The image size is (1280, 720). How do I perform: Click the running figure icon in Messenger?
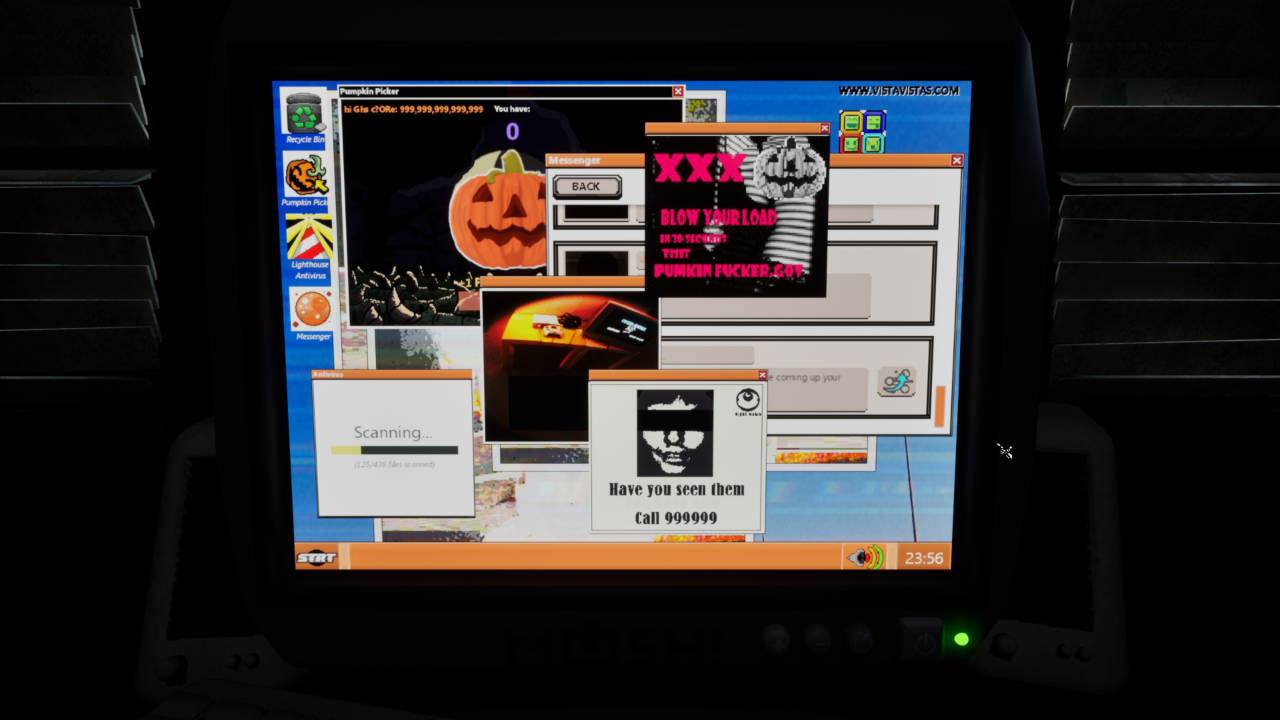896,382
